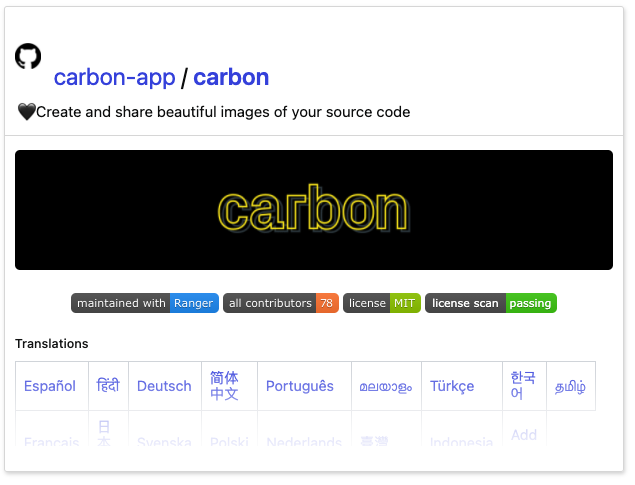Open the മലയാളം translation link
635x485 pixels.
pyautogui.click(x=386, y=387)
